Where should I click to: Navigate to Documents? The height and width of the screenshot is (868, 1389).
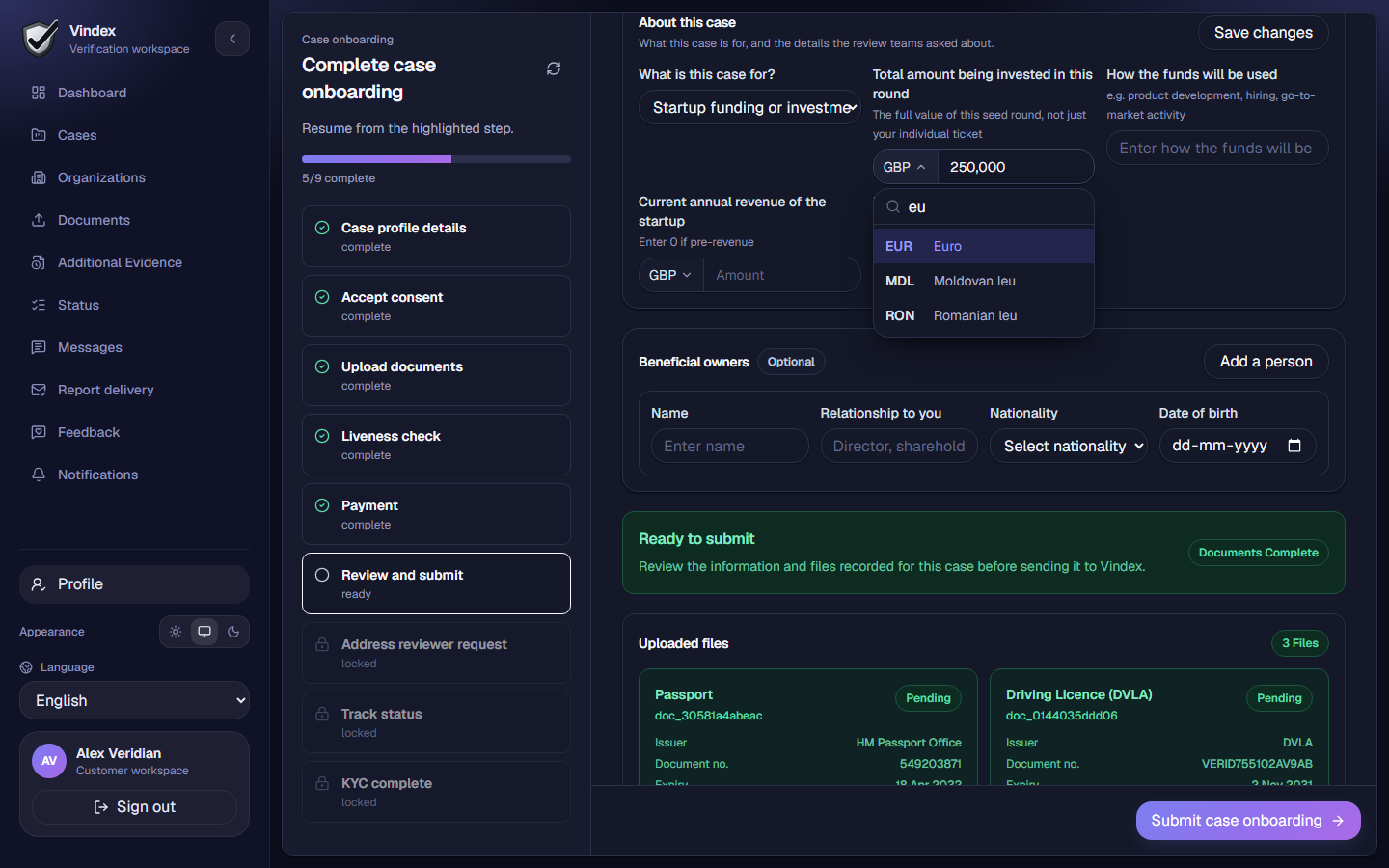click(134, 220)
